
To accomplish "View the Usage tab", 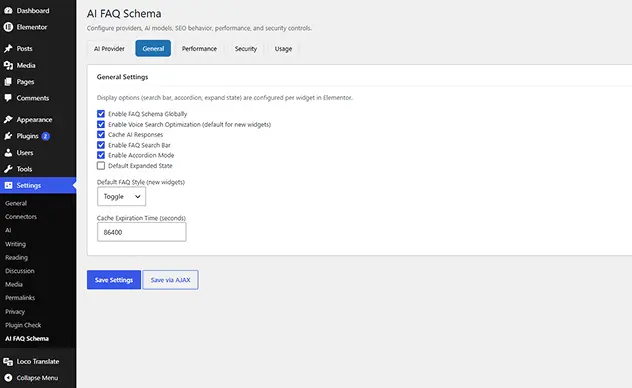I will (x=283, y=49).
